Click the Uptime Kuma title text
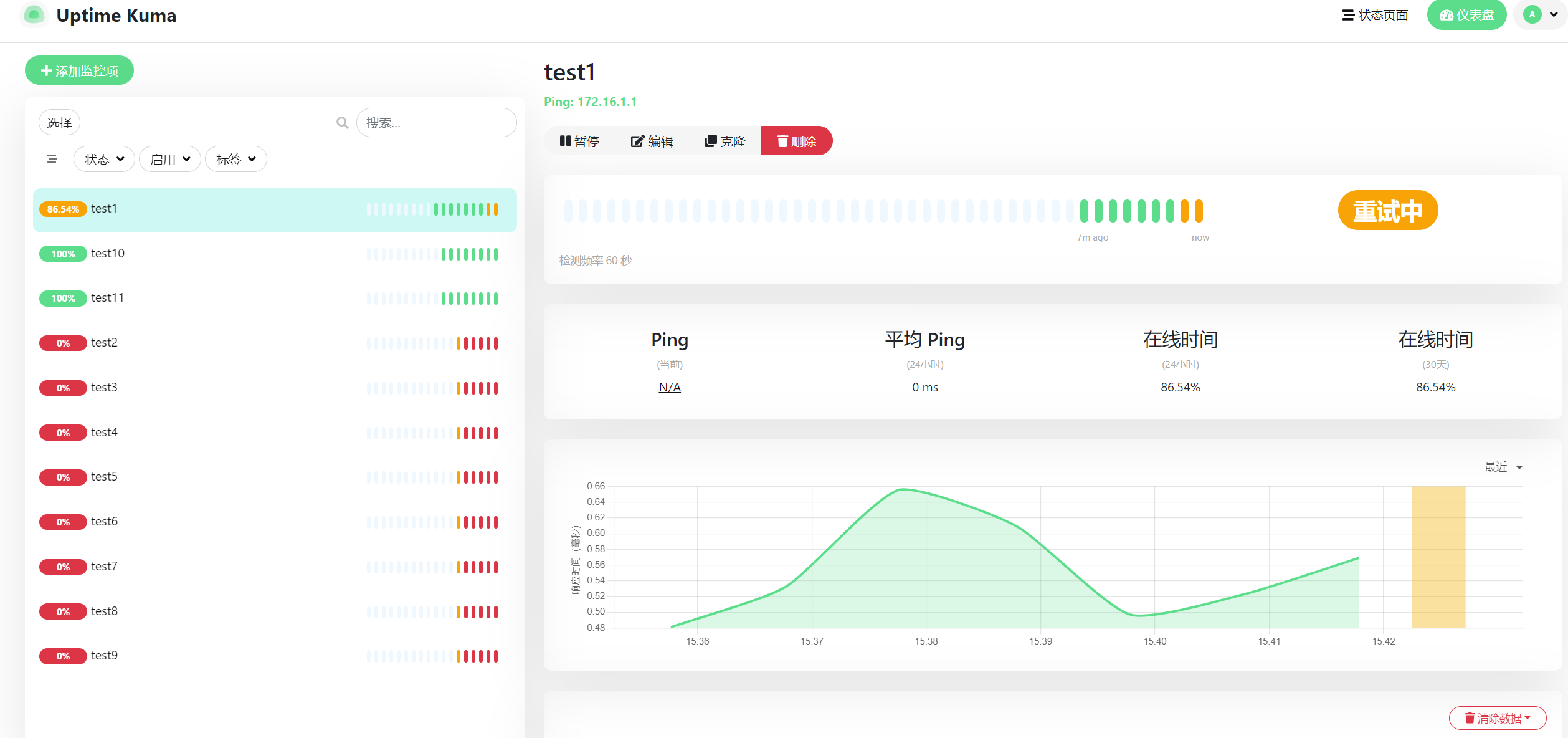This screenshot has height=738, width=1568. [x=116, y=15]
